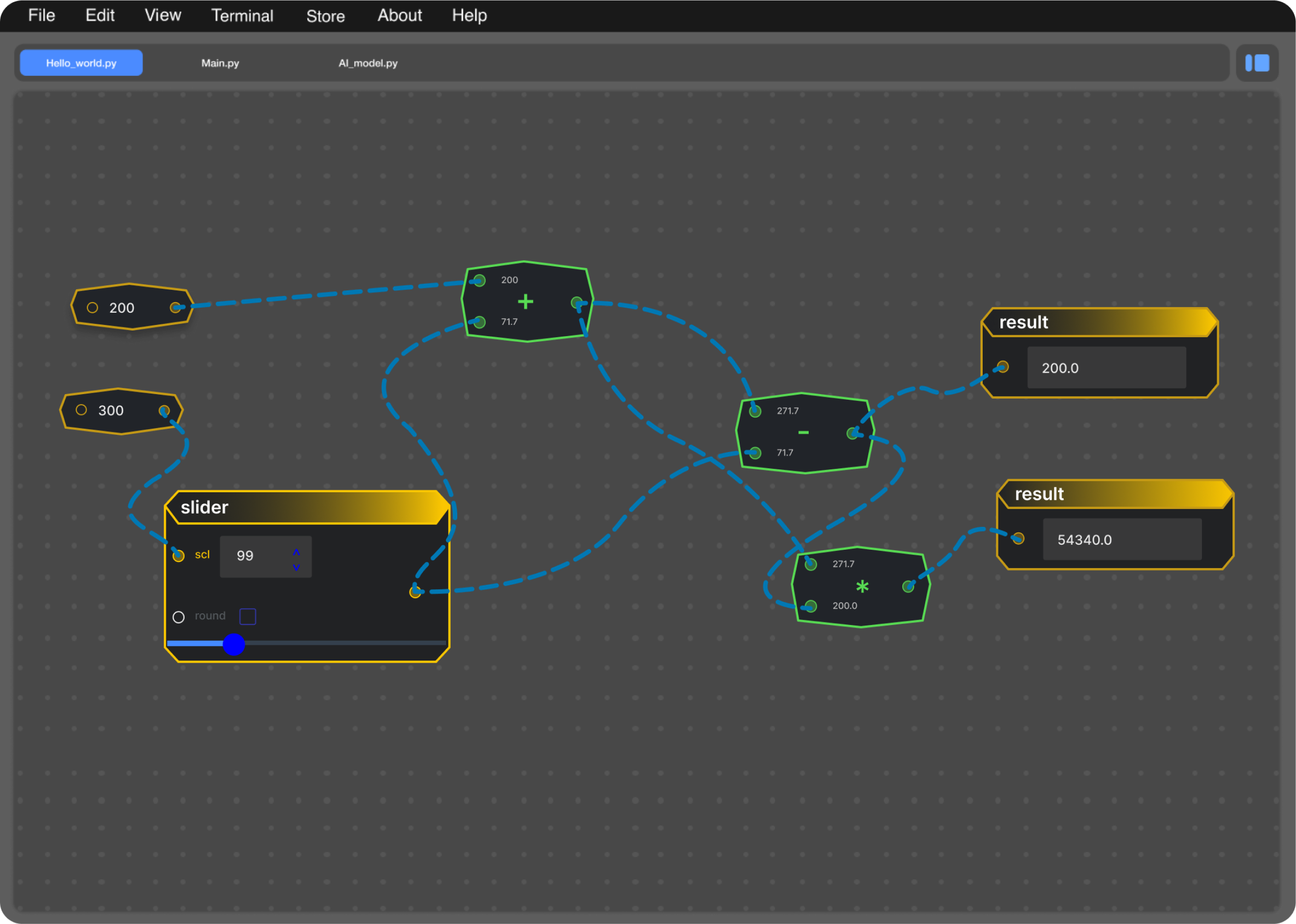1296x924 pixels.
Task: Click the minus operator node symbol
Action: [x=803, y=432]
